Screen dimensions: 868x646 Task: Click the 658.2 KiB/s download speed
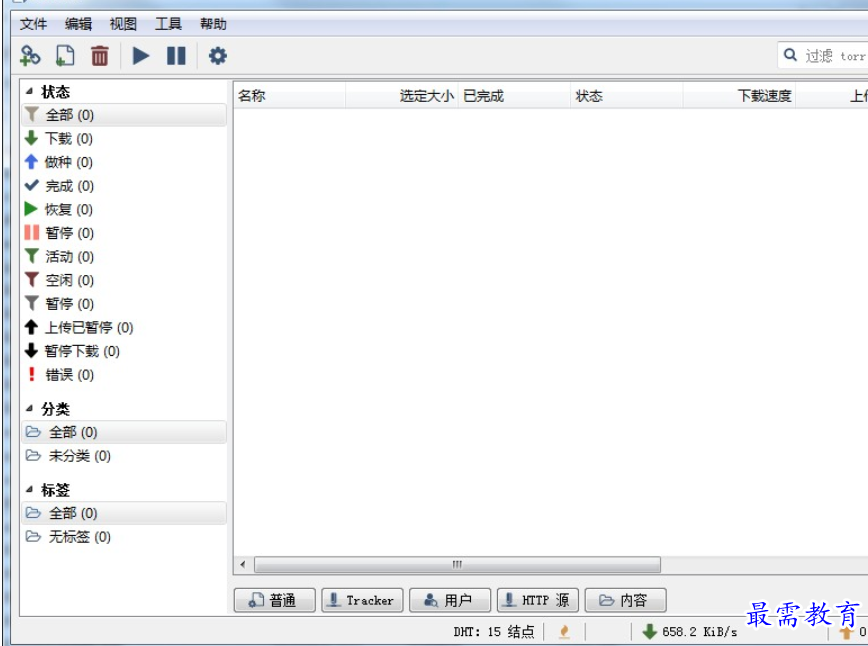(699, 632)
